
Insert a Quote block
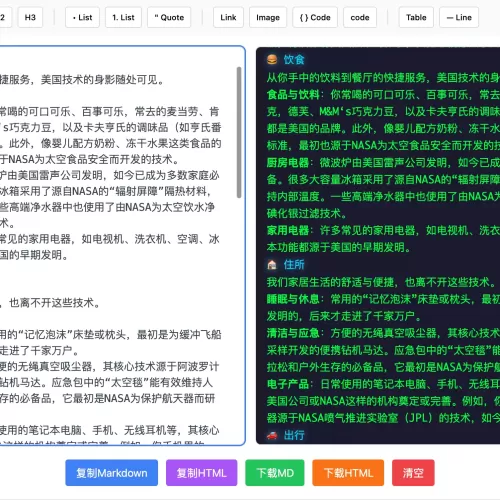[x=169, y=17]
